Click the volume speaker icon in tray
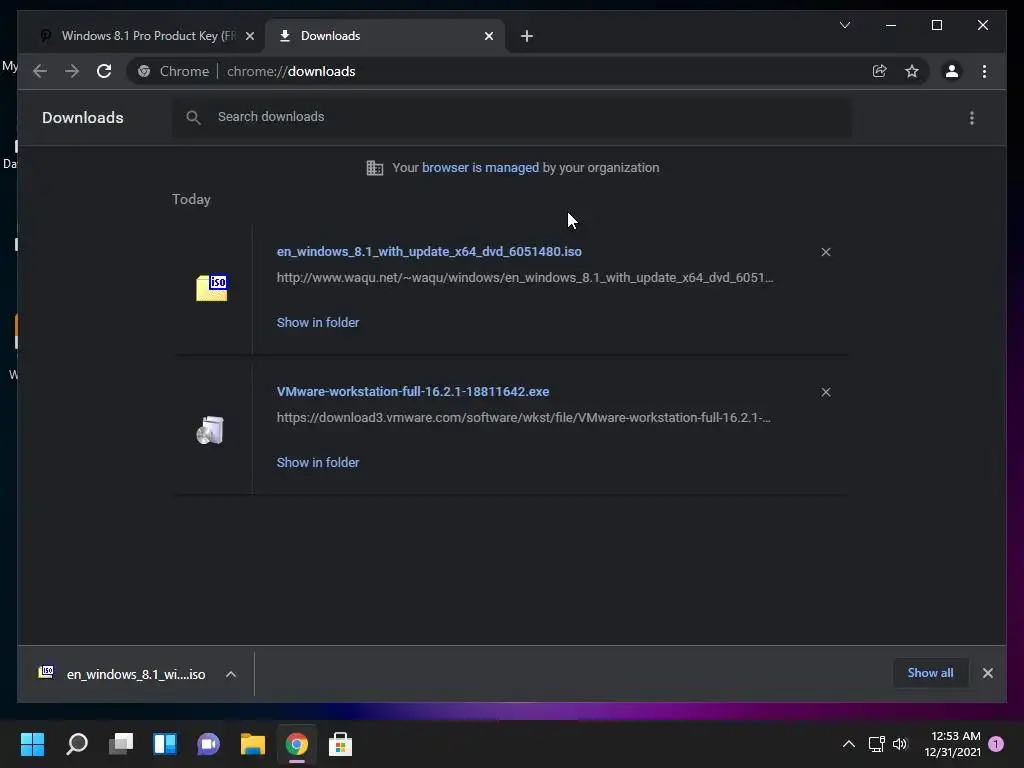This screenshot has width=1024, height=768. 900,744
